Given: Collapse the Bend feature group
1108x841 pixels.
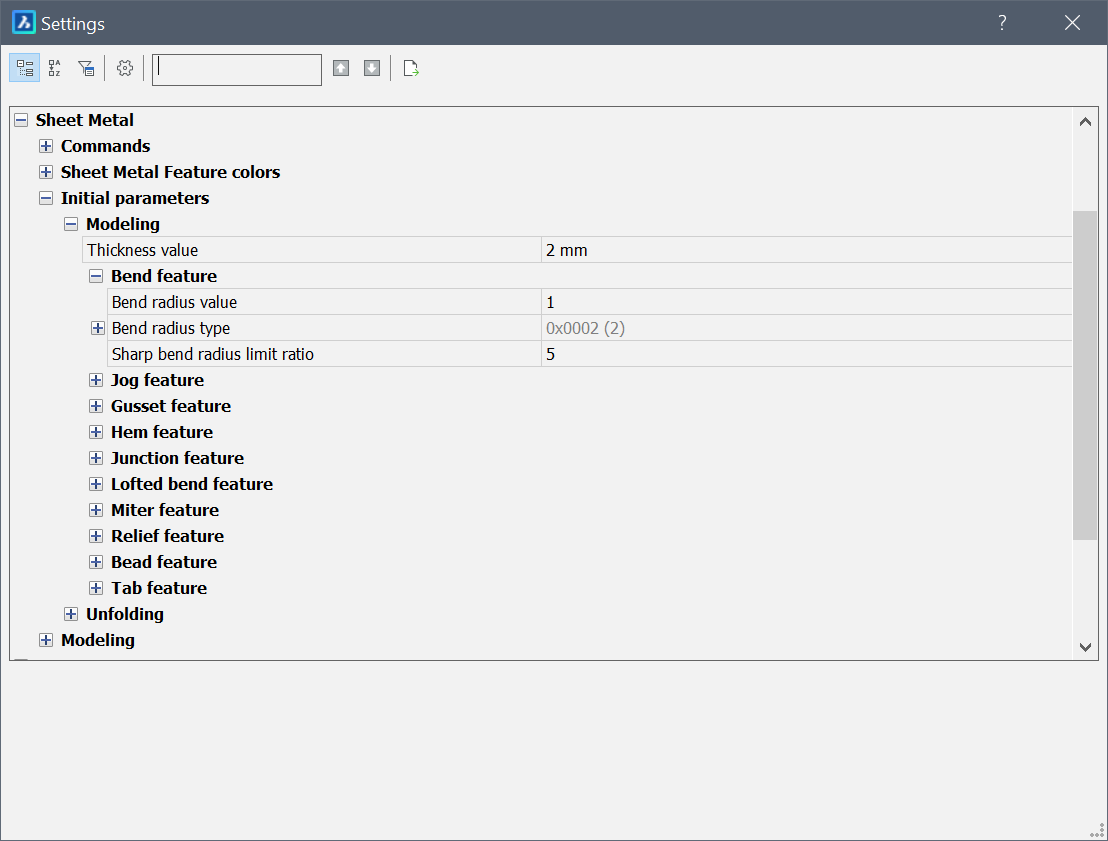Looking at the screenshot, I should coord(96,276).
